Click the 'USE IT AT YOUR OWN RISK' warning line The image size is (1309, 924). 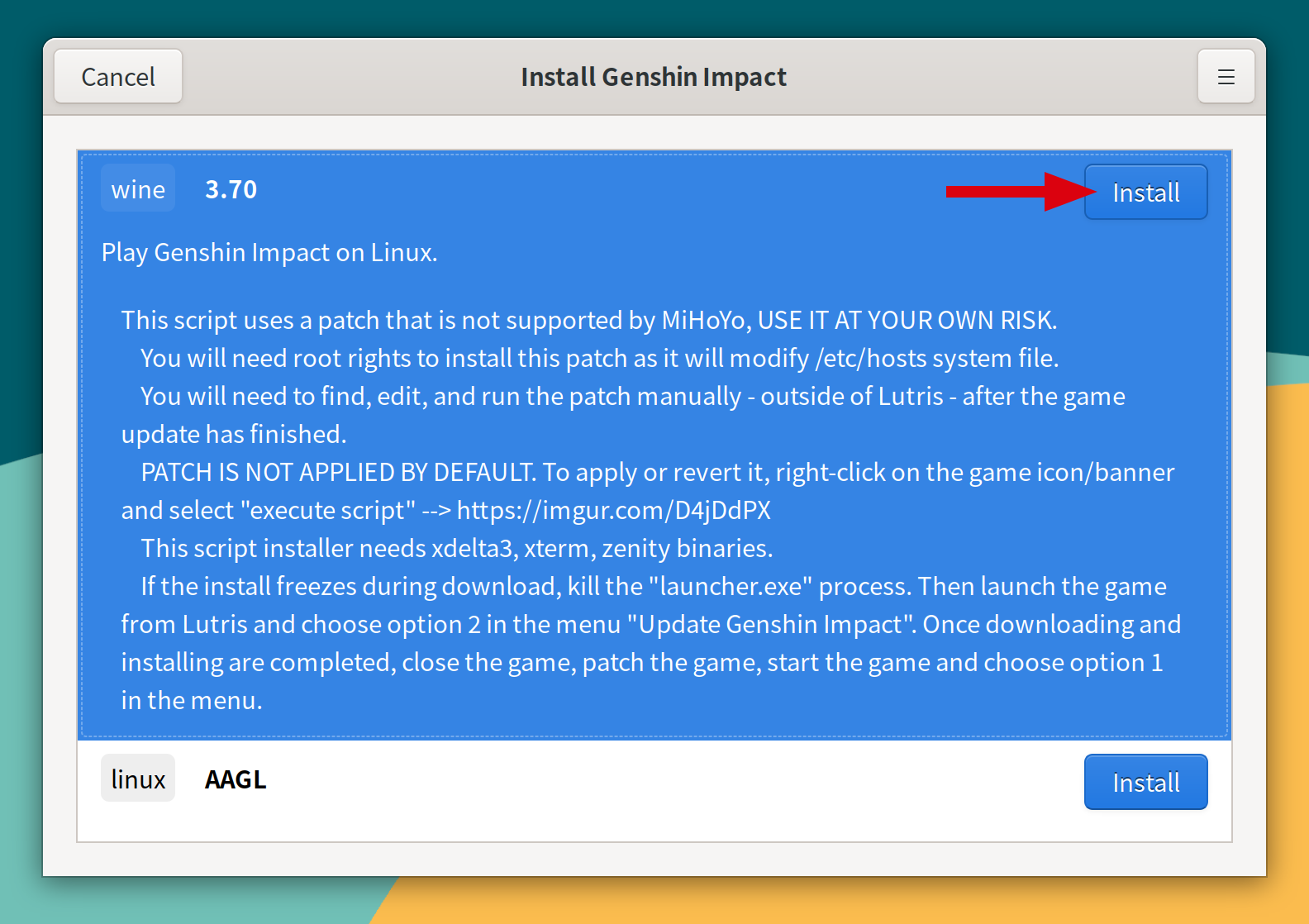coord(589,320)
